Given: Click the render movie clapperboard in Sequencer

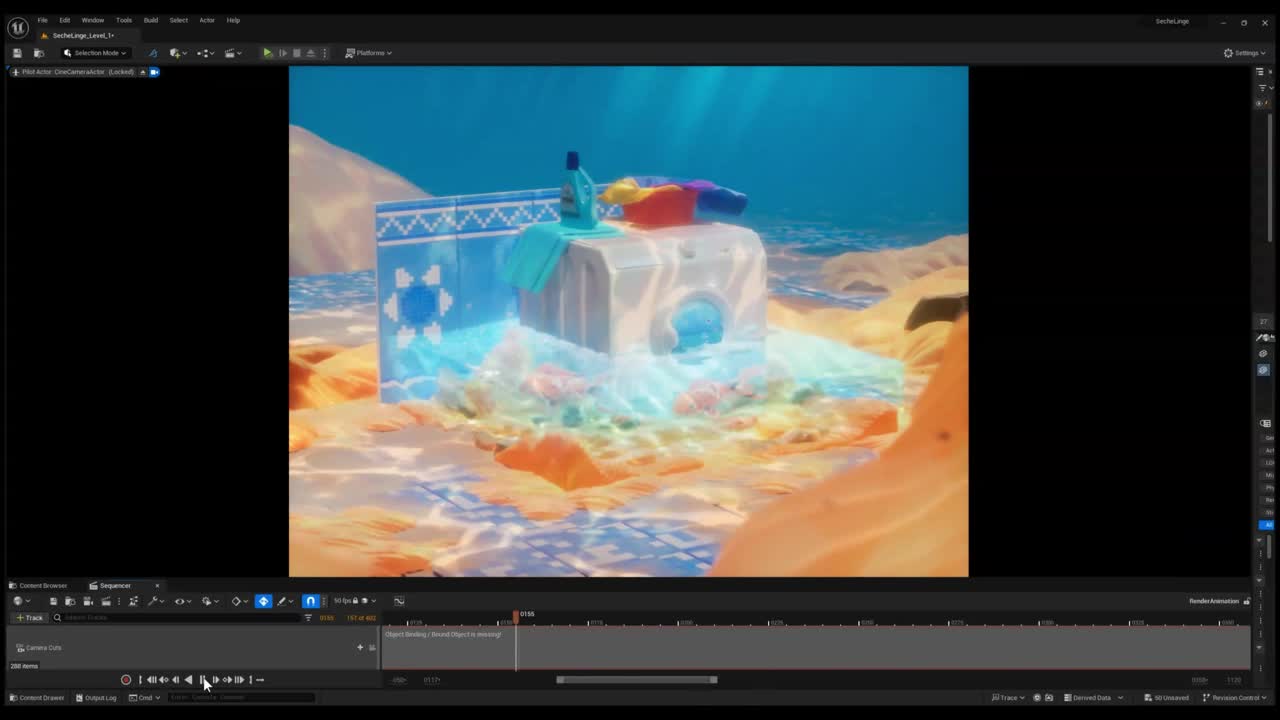Looking at the screenshot, I should click(106, 601).
